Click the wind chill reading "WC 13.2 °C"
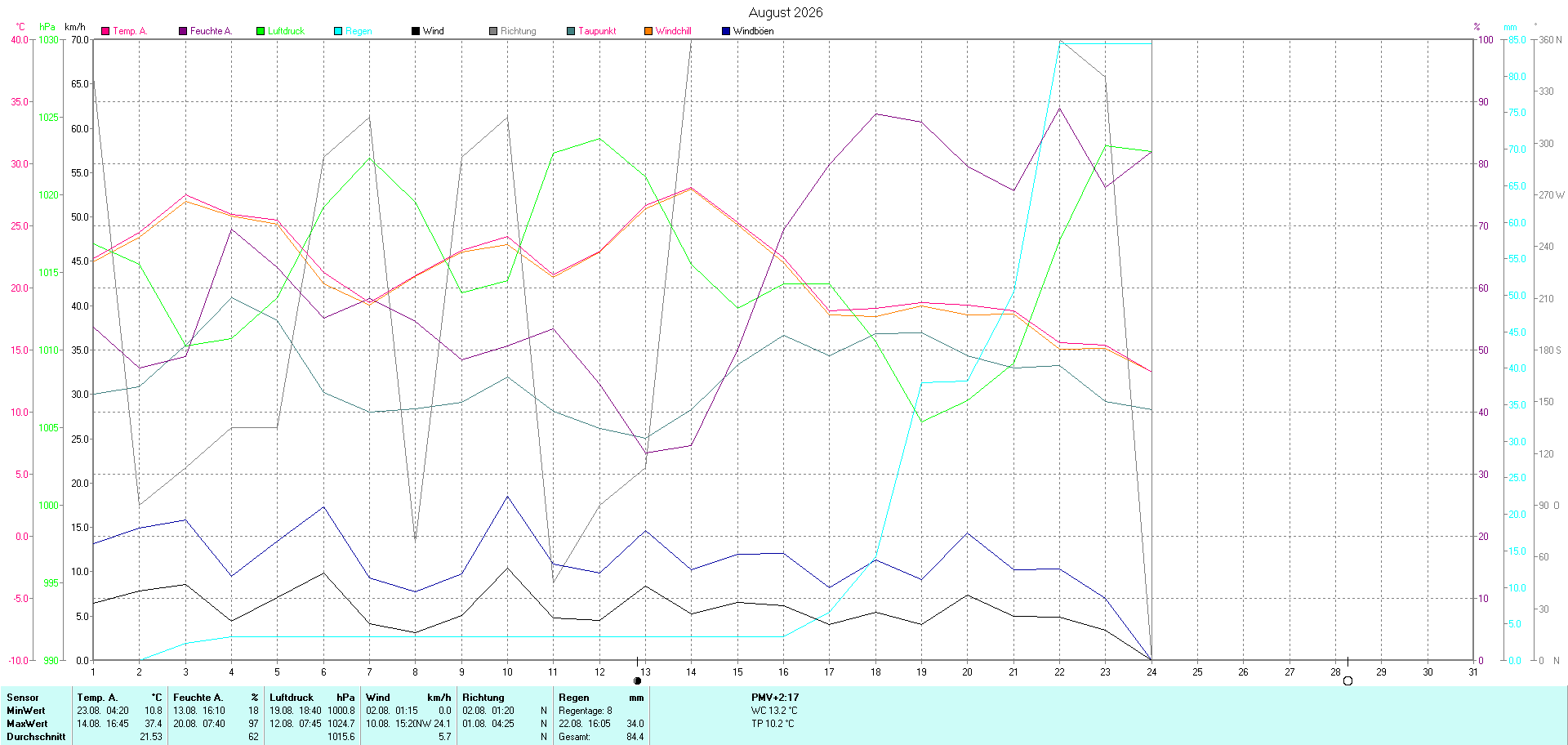Viewport: 1568px width, 745px height. click(x=774, y=711)
